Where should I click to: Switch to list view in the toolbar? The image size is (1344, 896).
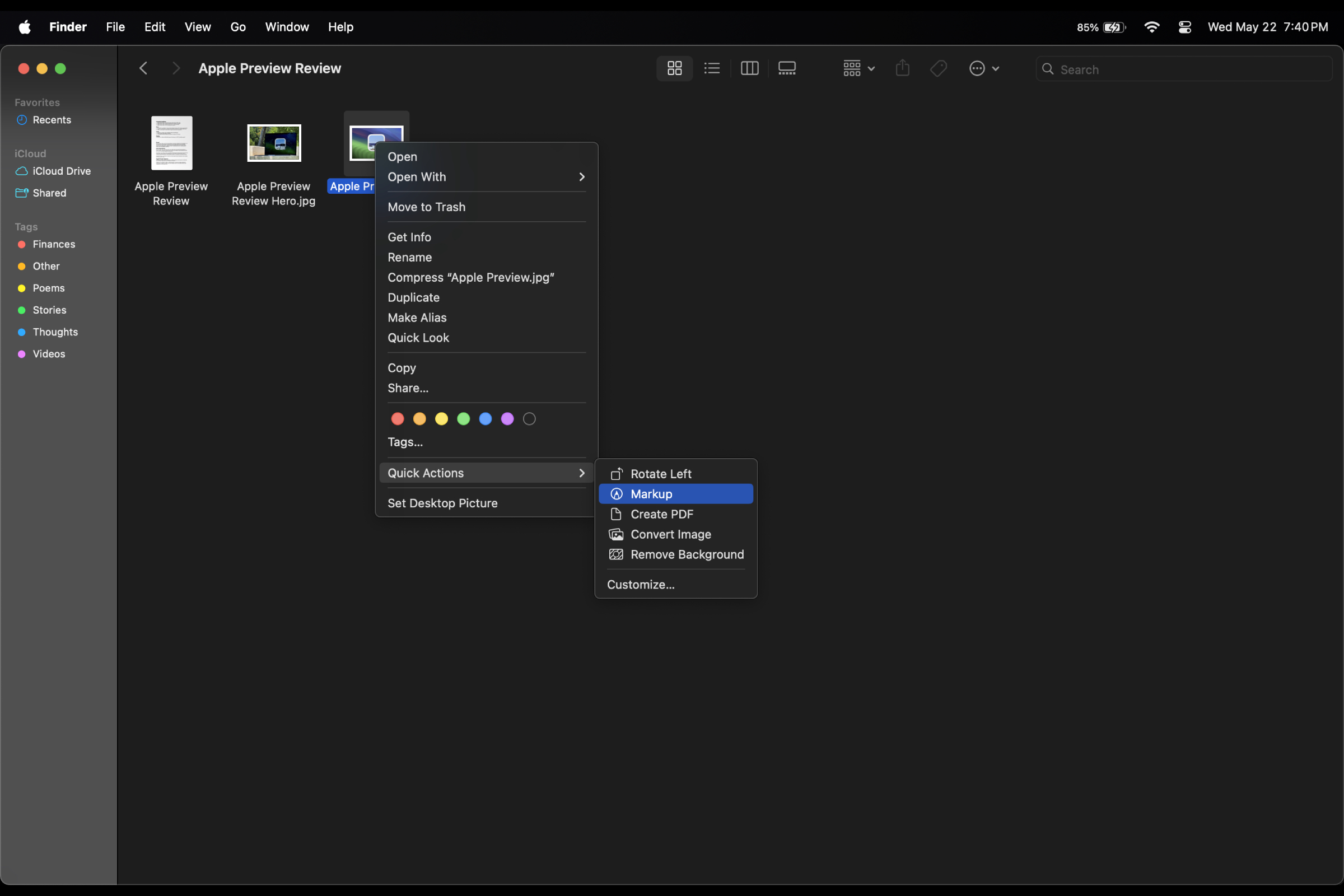pyautogui.click(x=711, y=68)
